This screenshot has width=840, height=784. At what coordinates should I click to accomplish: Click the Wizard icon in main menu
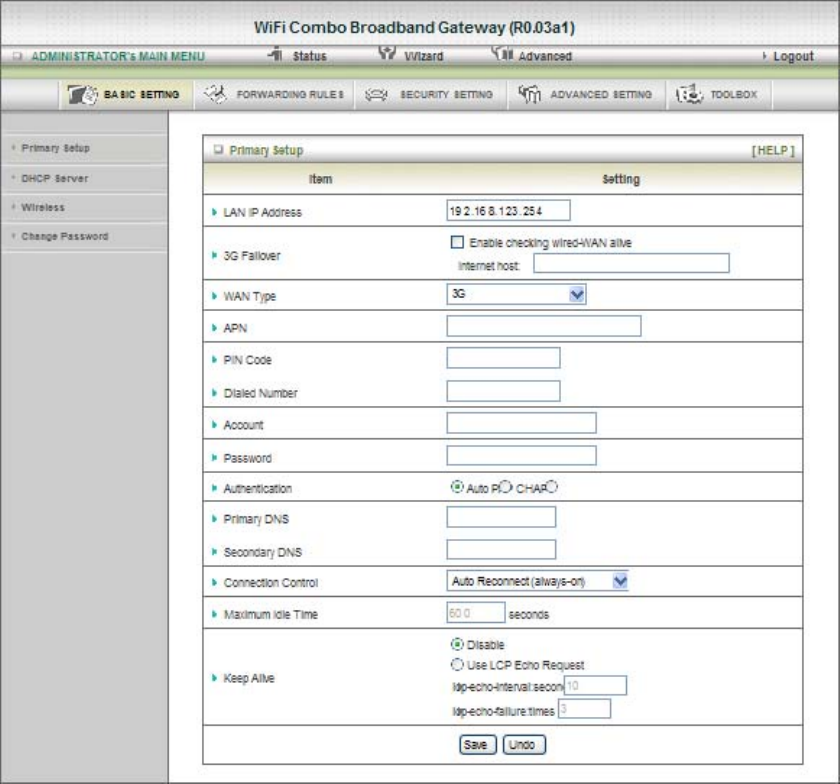pos(387,53)
